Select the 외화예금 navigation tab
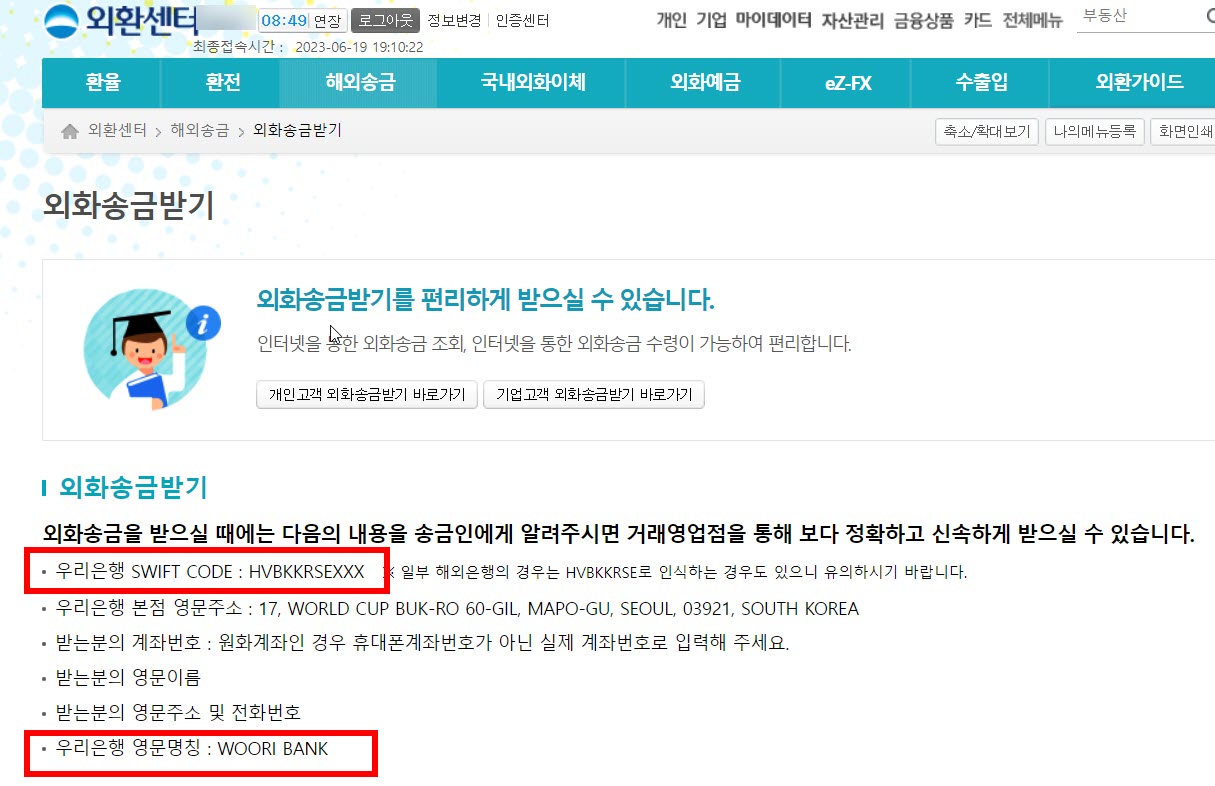This screenshot has width=1215, height=786. pos(705,83)
